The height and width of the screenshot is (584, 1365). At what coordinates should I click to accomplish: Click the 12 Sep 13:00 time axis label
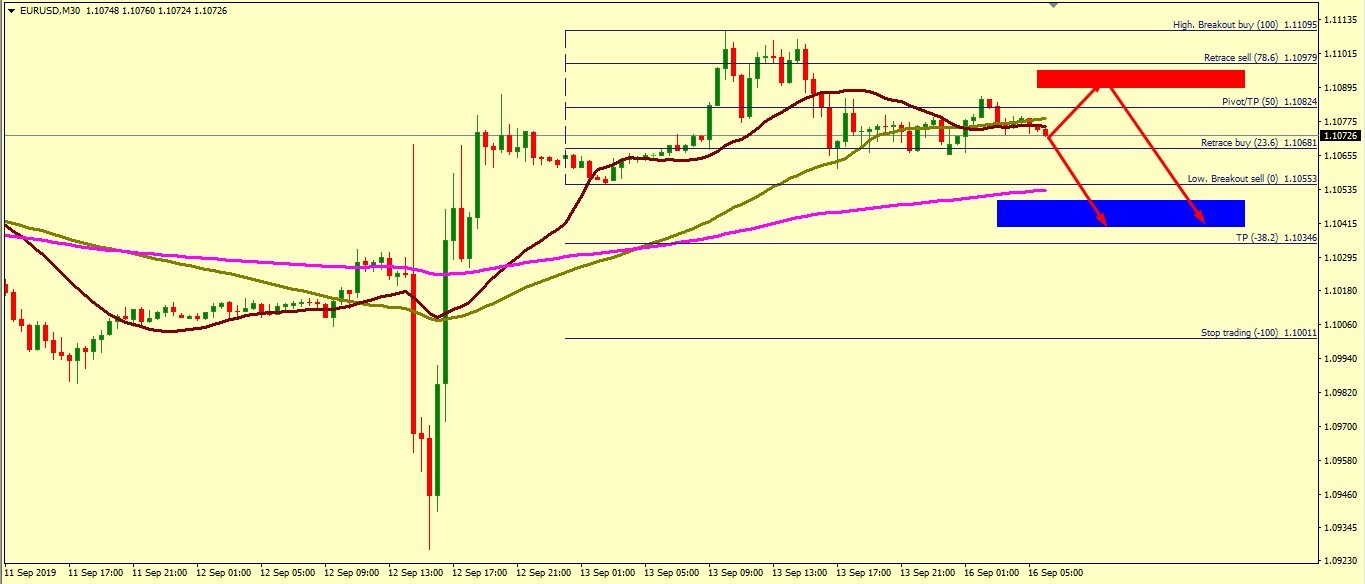click(417, 574)
